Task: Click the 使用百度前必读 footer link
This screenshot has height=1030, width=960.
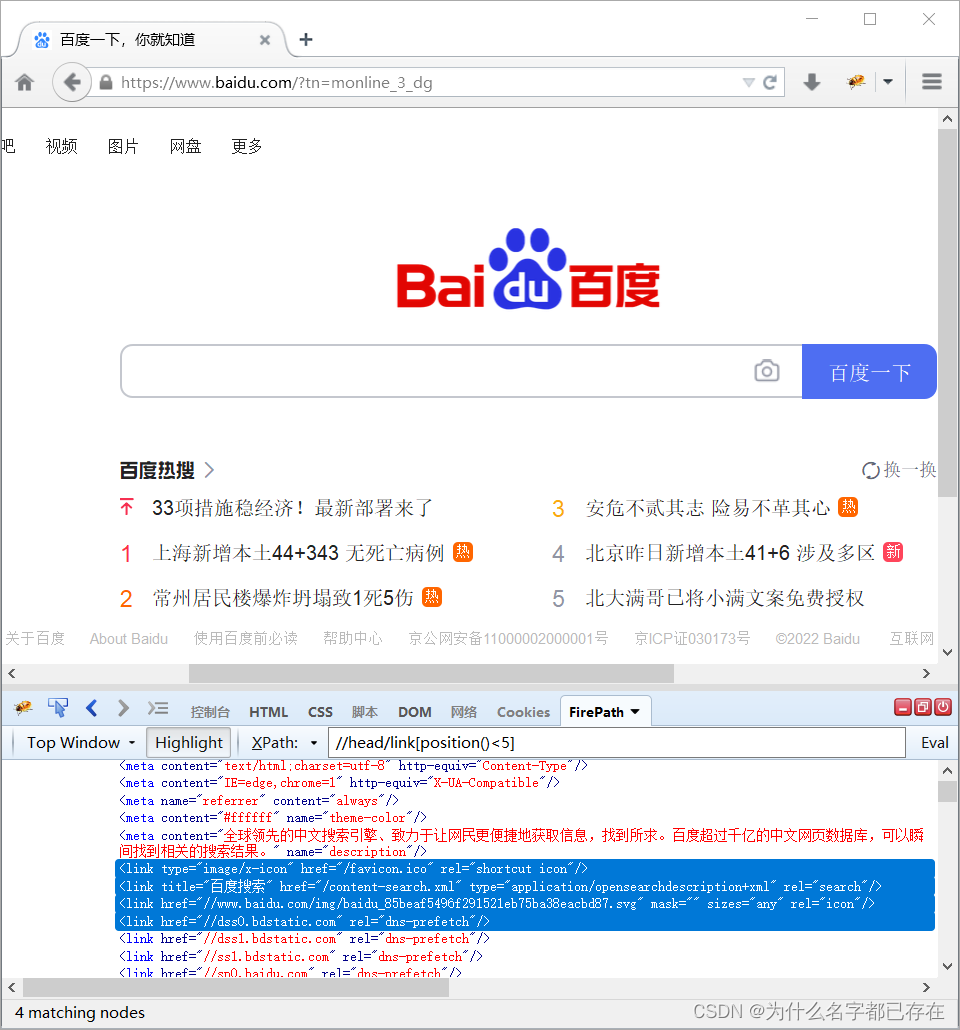Action: (x=246, y=638)
